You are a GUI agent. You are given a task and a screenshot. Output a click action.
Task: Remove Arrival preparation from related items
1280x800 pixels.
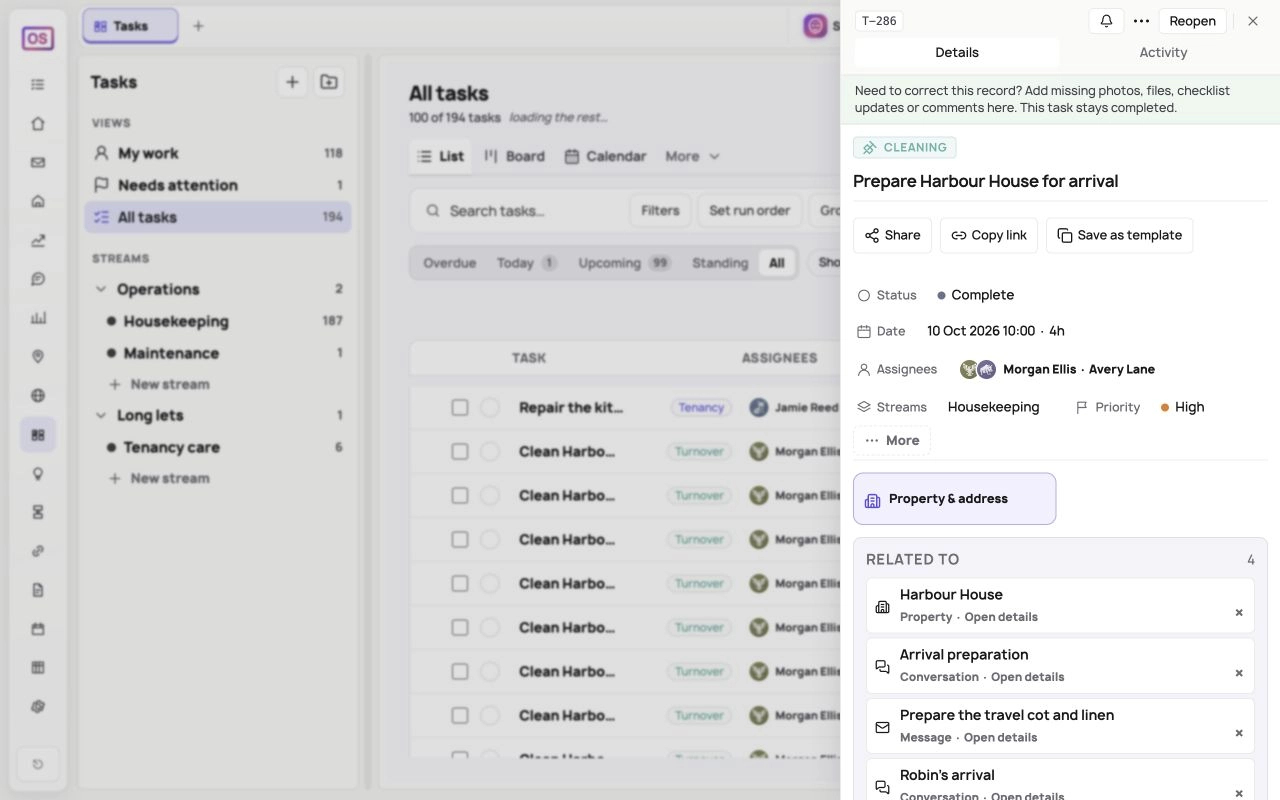click(1239, 673)
